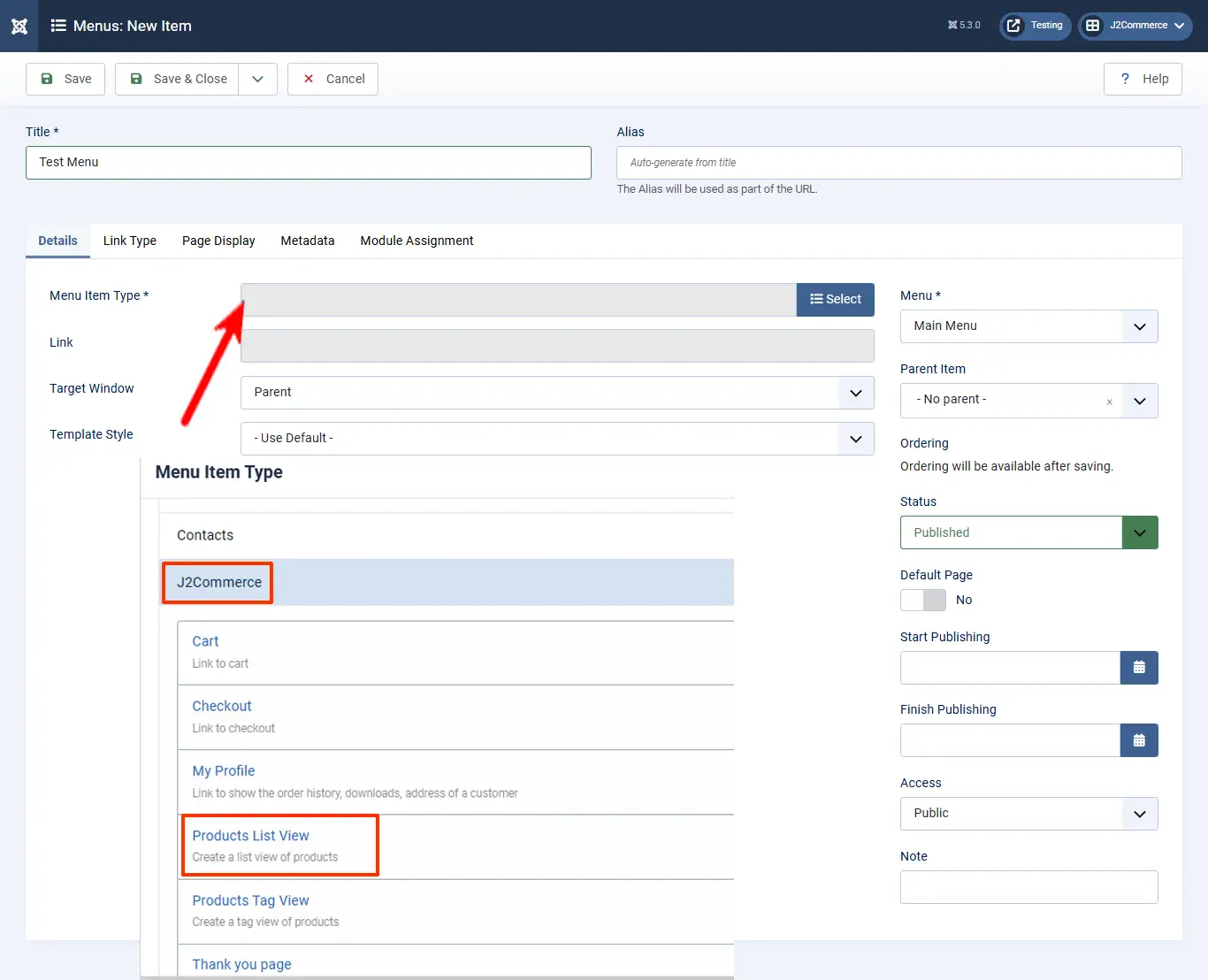Click the Link field
The width and height of the screenshot is (1208, 980).
point(557,346)
